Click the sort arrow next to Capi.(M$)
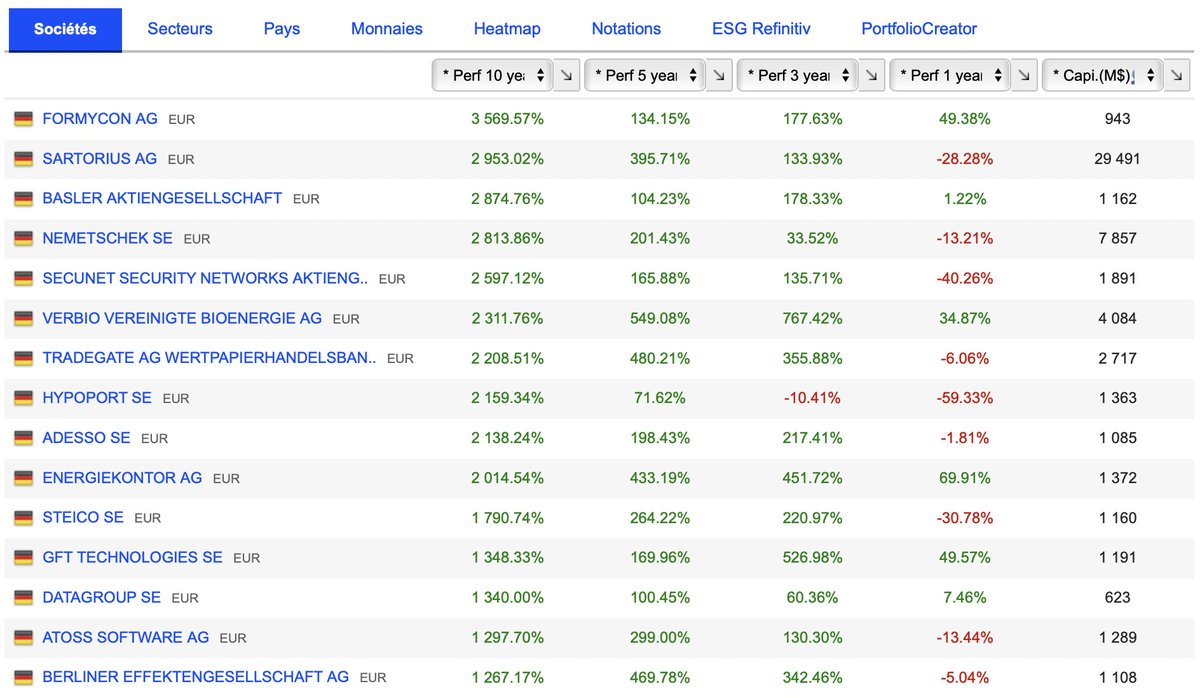 click(x=1178, y=75)
